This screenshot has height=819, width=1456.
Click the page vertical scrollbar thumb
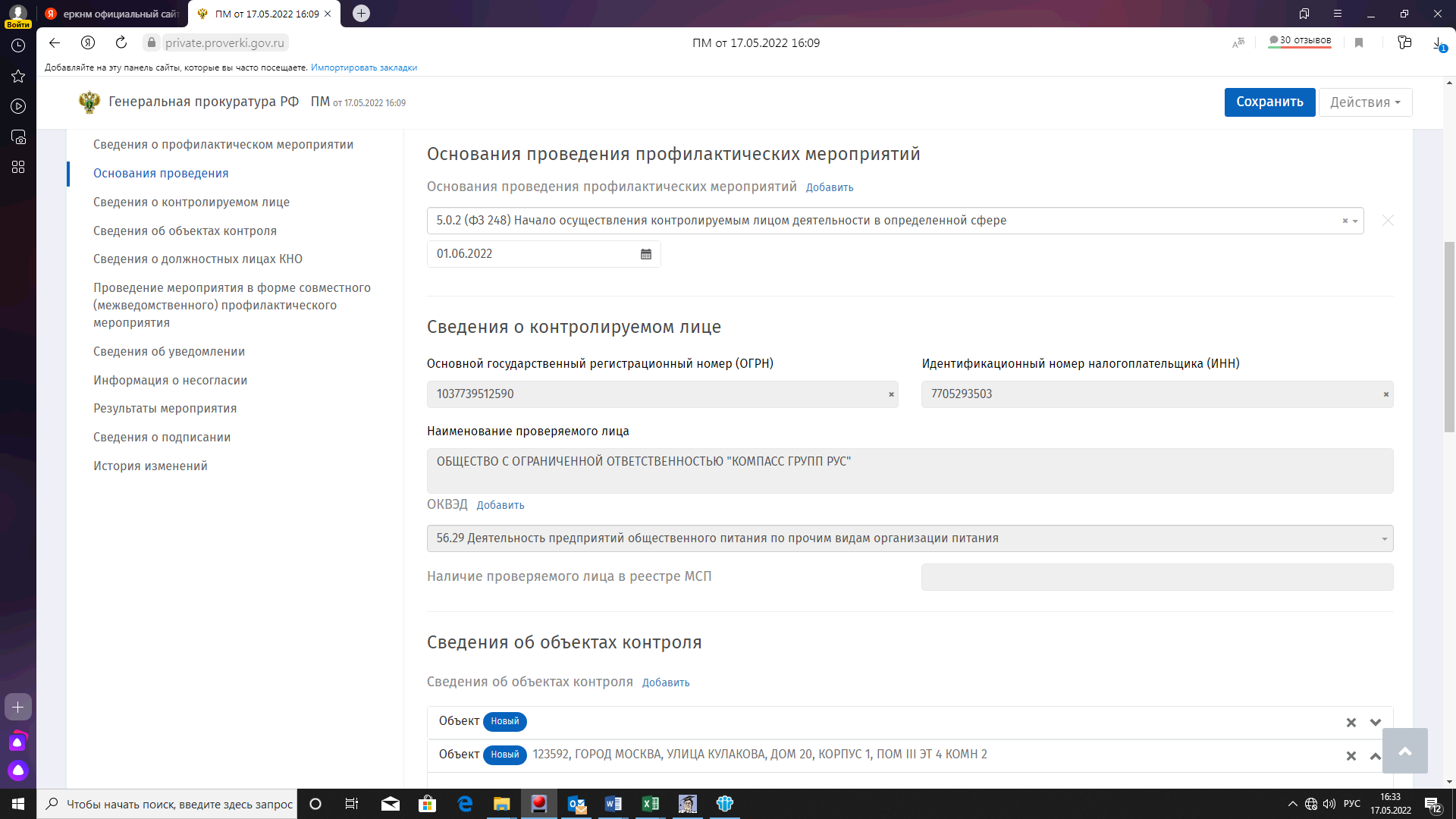[1449, 337]
